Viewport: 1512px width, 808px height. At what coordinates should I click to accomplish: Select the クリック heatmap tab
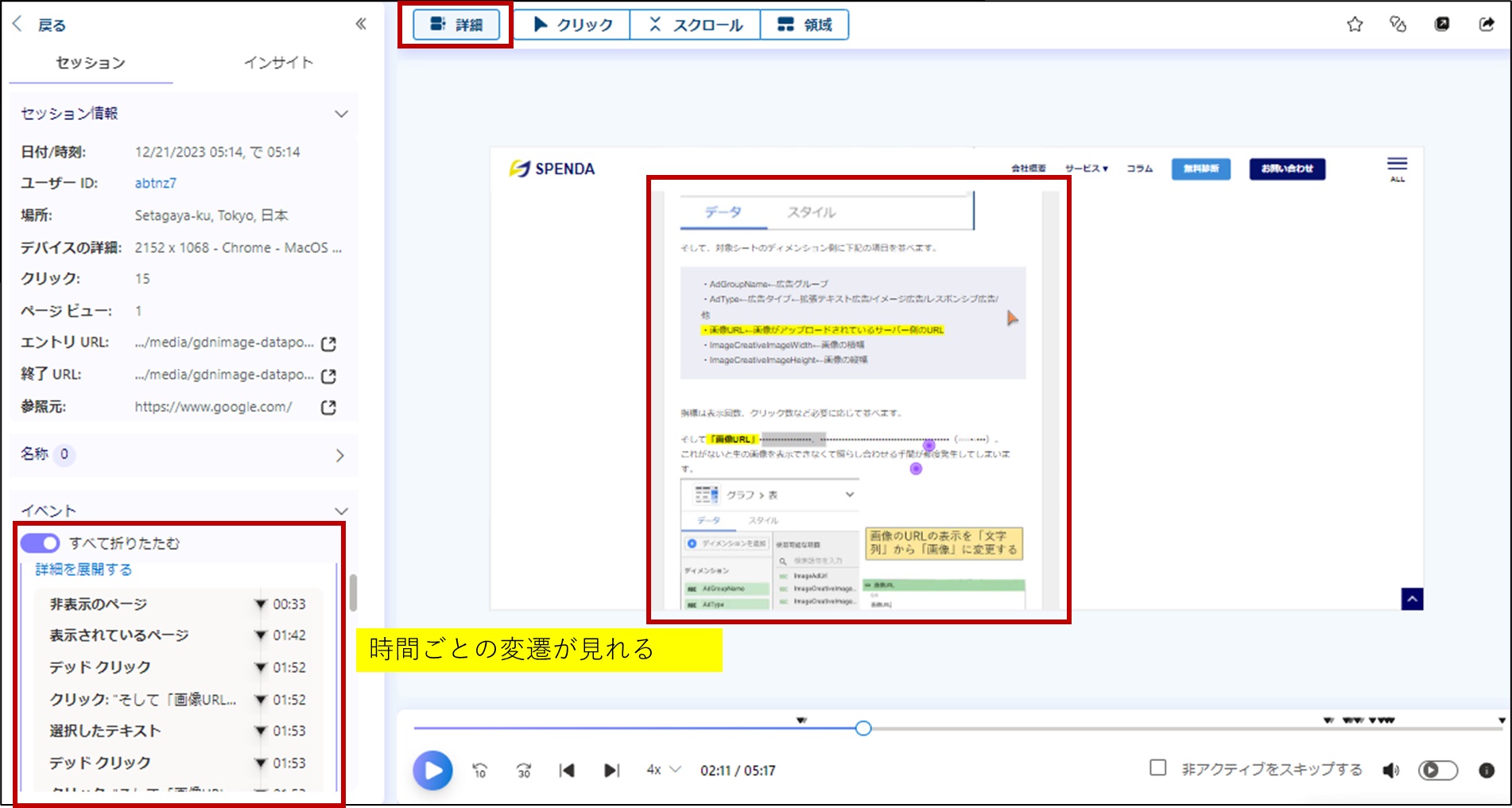[572, 25]
